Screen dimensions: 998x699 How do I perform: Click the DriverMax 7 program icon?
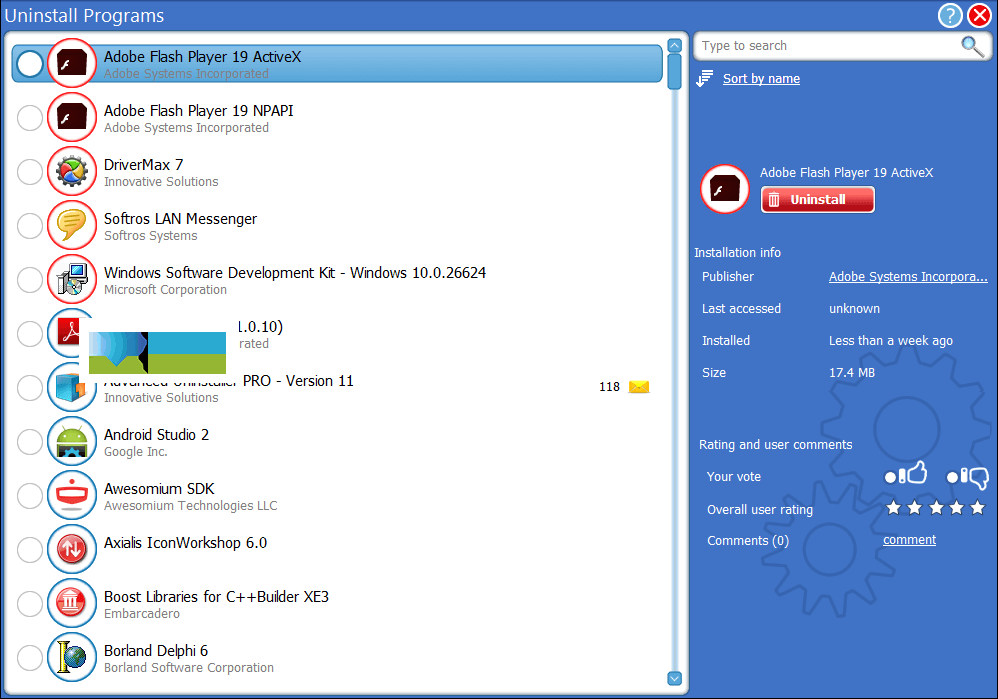[x=72, y=172]
